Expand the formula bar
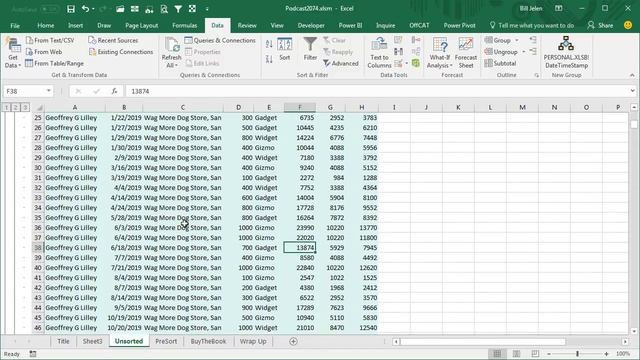This screenshot has width=640, height=360. click(x=633, y=91)
